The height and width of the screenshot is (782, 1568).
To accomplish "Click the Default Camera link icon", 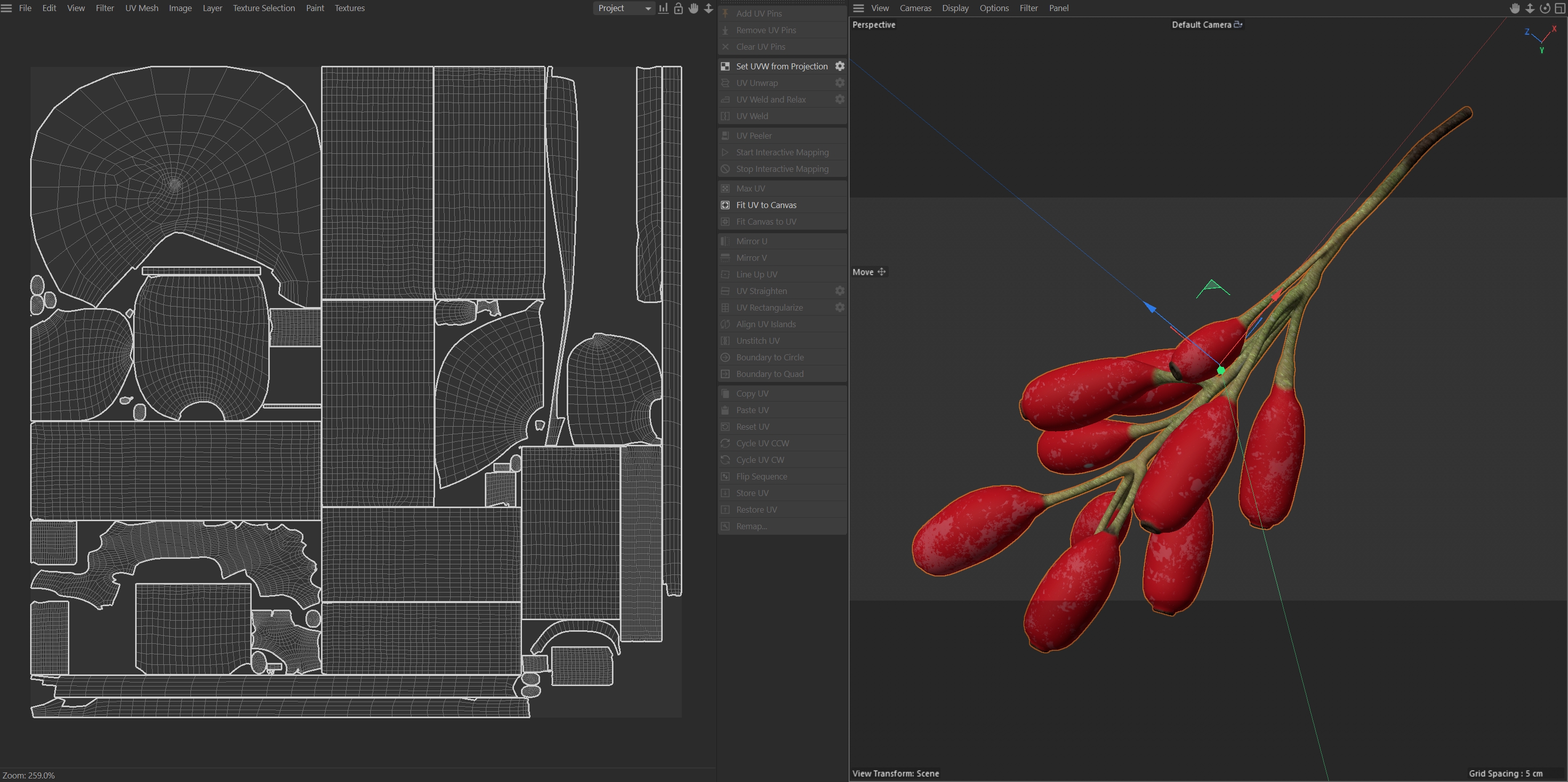I will 1238,24.
